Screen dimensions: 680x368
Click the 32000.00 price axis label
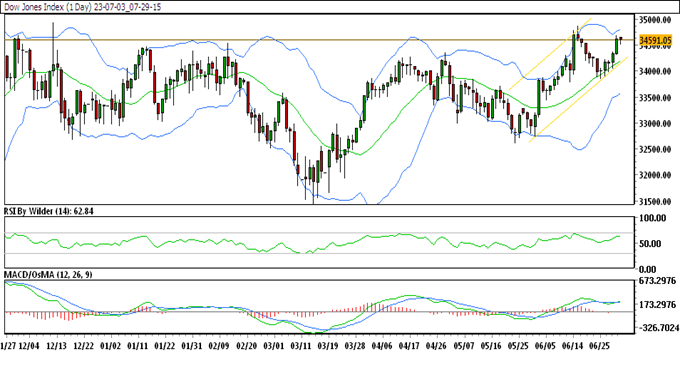655,175
